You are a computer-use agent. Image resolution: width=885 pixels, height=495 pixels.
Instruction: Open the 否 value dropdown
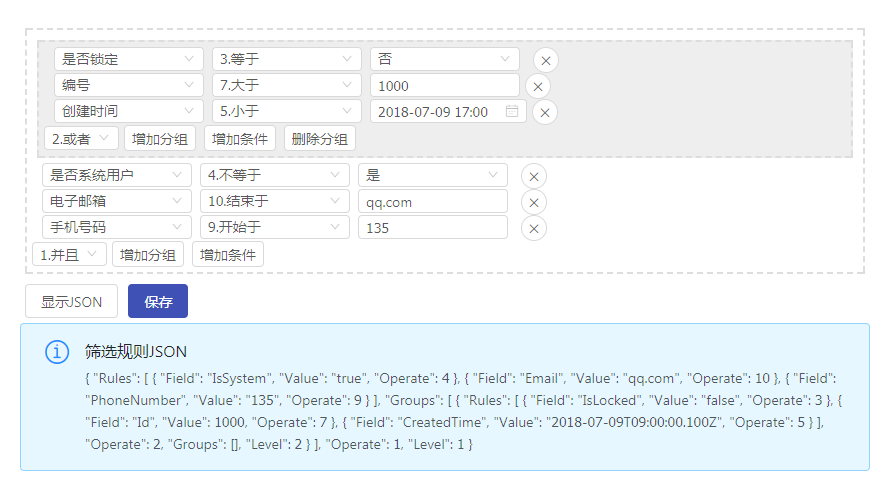[x=444, y=60]
